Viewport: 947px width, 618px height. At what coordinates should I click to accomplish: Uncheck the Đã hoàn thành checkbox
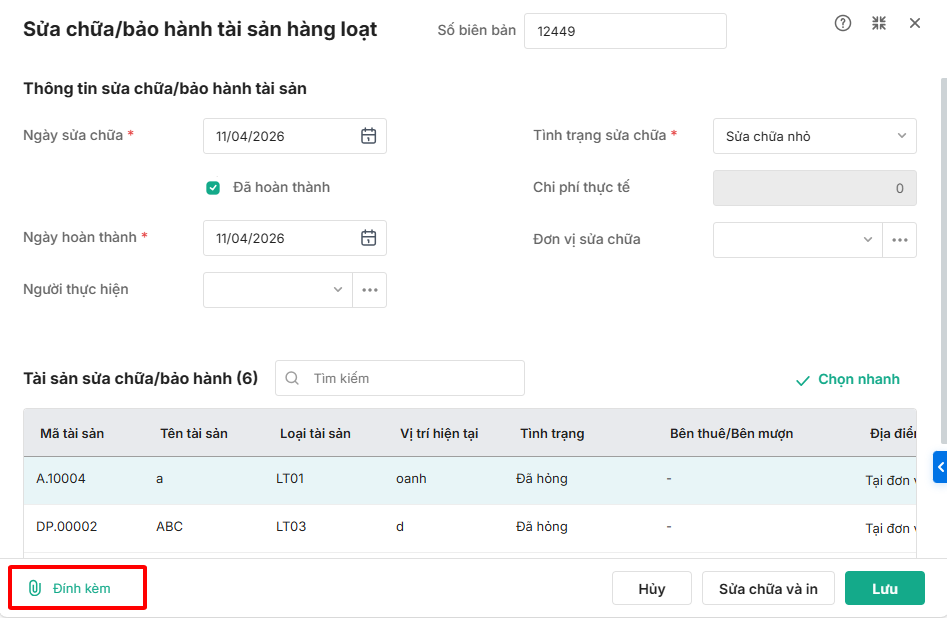(x=213, y=187)
